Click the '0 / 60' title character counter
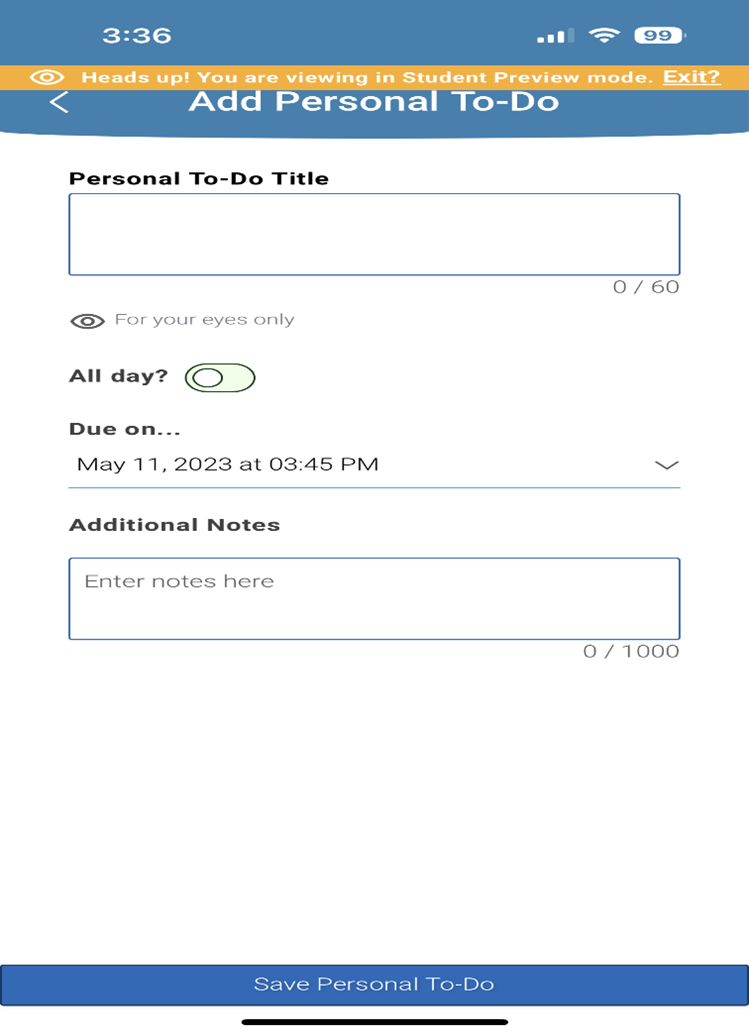Screen dimensions: 749x1035 [646, 287]
